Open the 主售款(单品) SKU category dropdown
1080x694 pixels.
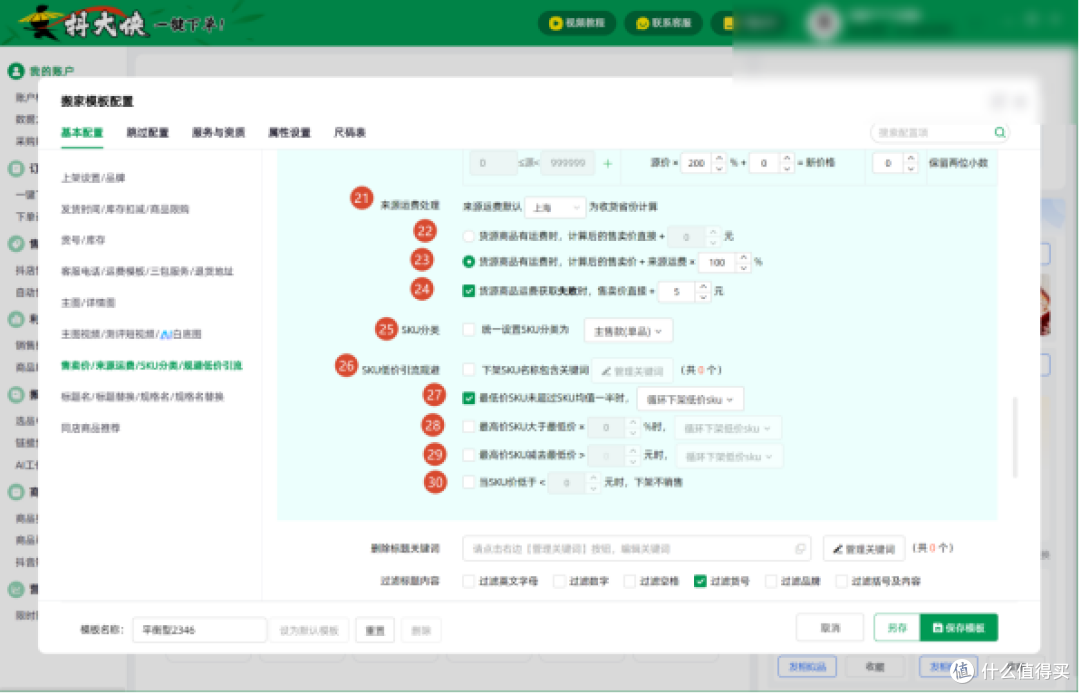(x=628, y=331)
